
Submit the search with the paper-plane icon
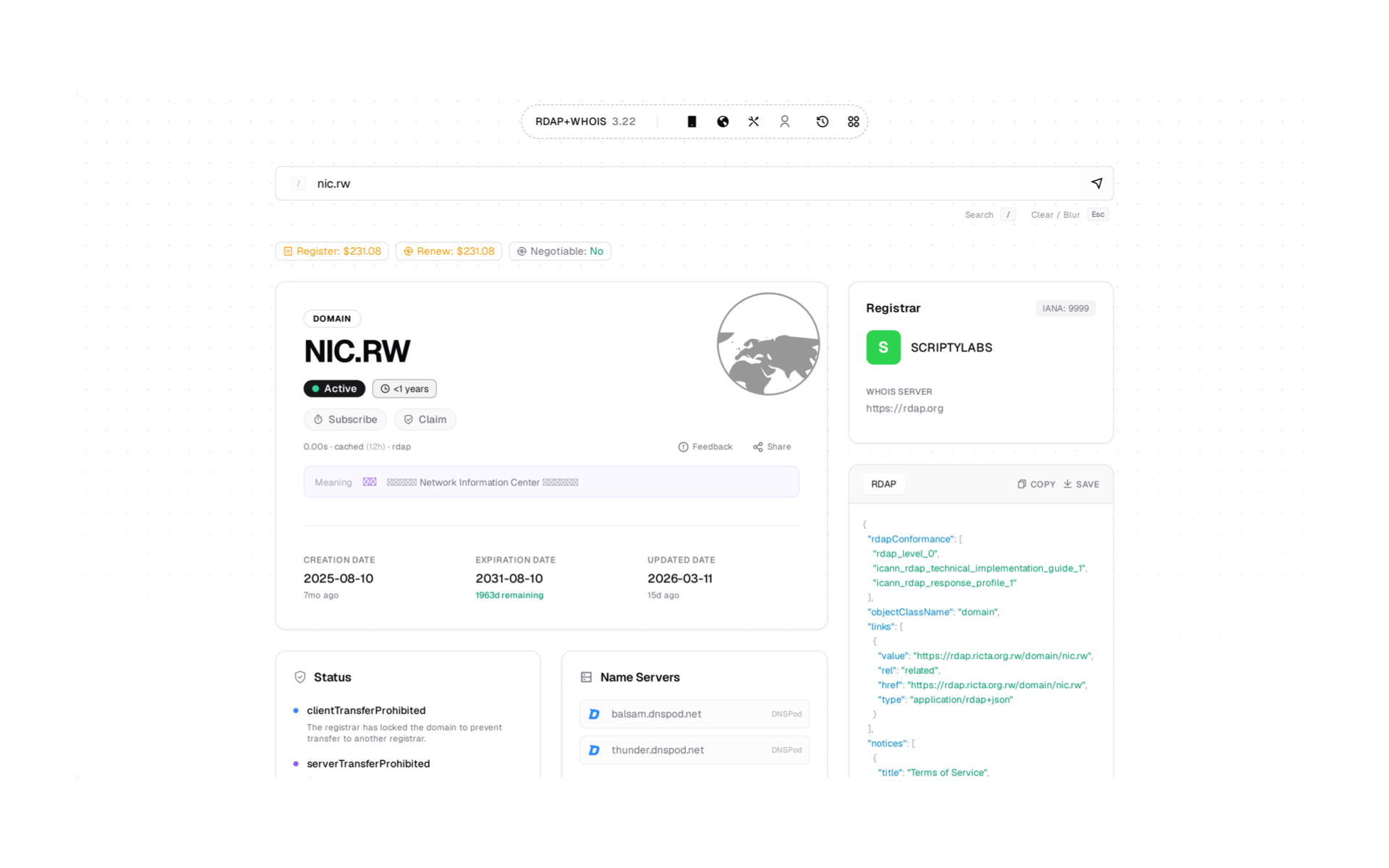tap(1097, 184)
